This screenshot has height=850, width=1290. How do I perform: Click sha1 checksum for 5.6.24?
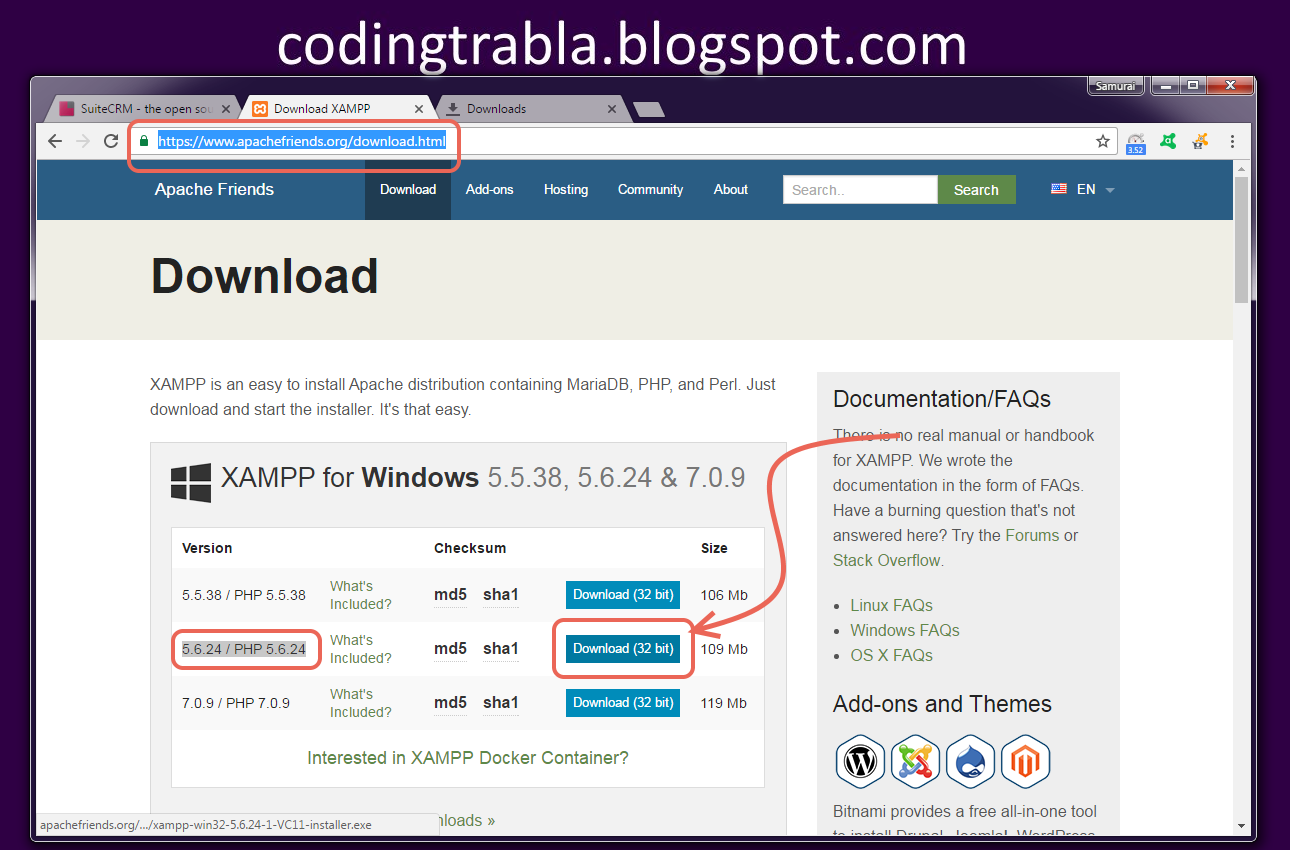tap(501, 649)
